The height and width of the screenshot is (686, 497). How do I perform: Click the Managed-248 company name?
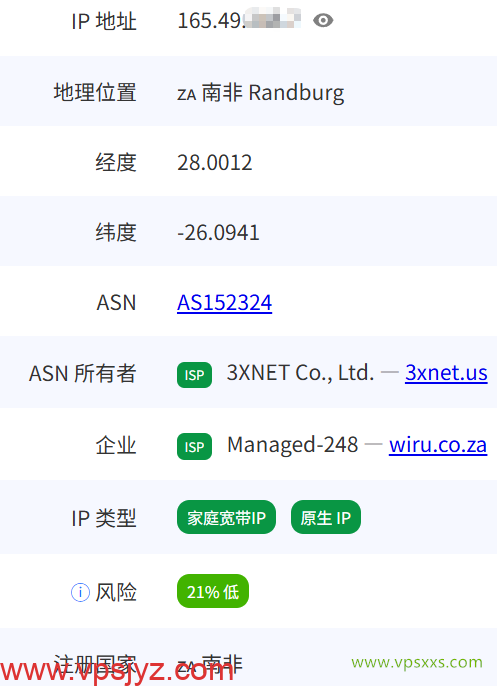click(293, 445)
